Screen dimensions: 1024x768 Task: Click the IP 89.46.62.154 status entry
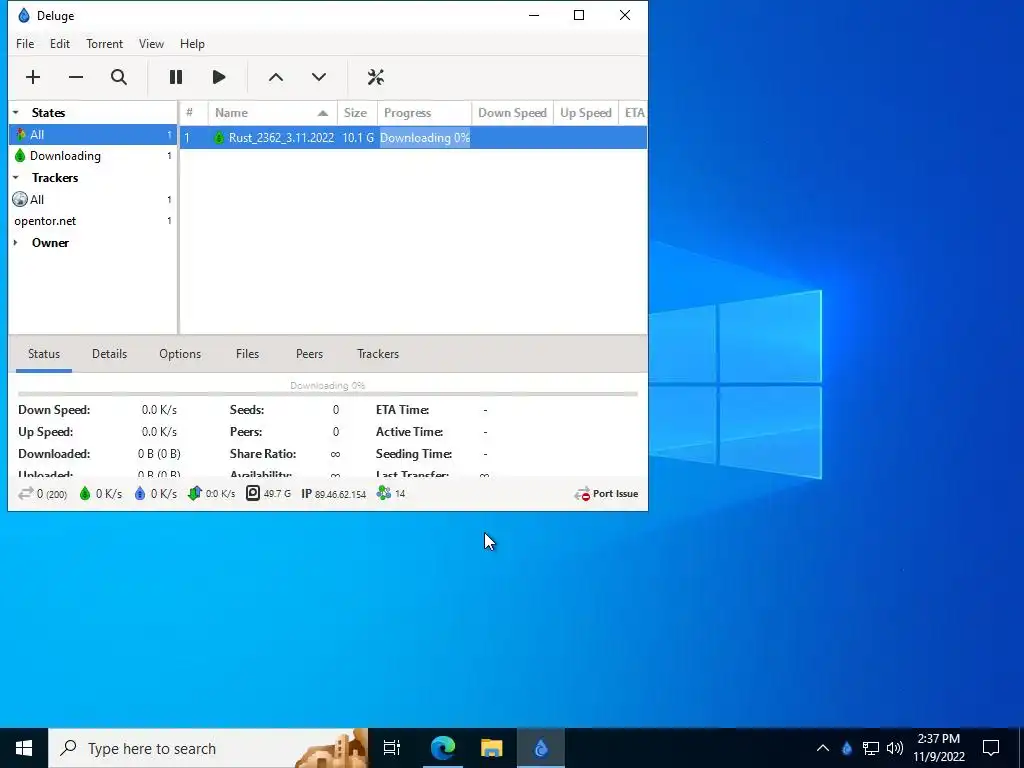[333, 494]
